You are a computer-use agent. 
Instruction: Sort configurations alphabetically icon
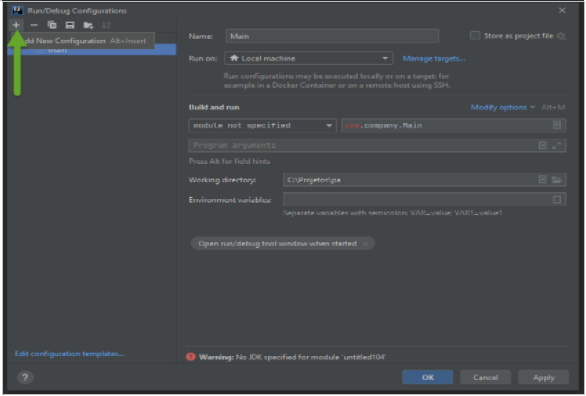[x=106, y=25]
